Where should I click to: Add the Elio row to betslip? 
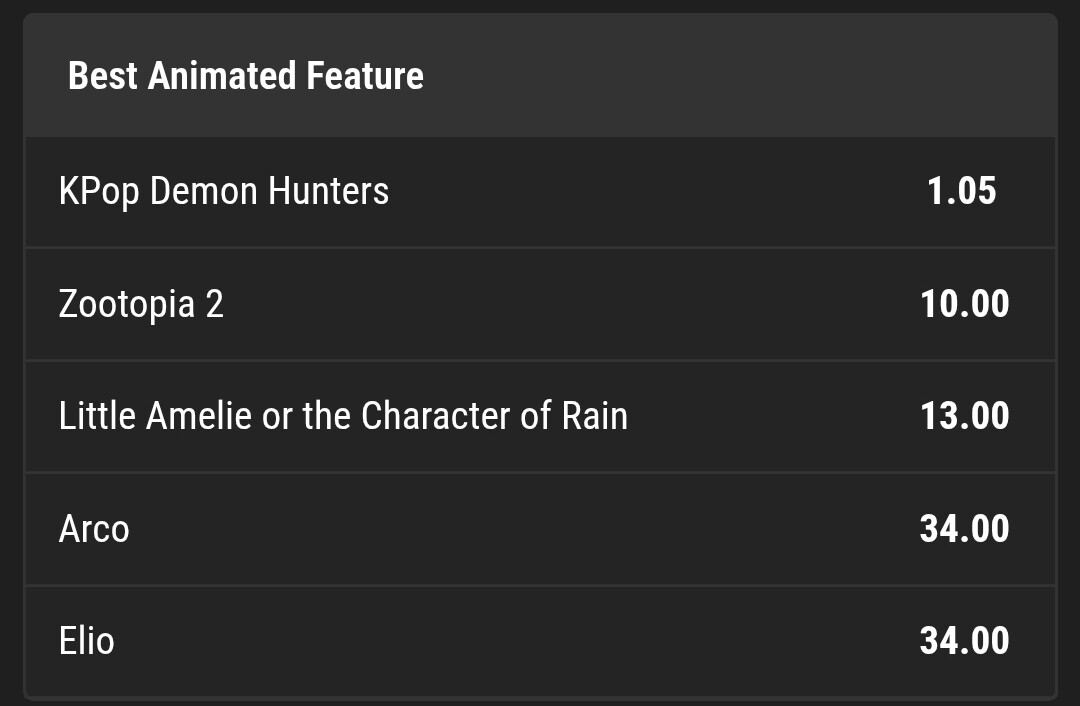540,641
